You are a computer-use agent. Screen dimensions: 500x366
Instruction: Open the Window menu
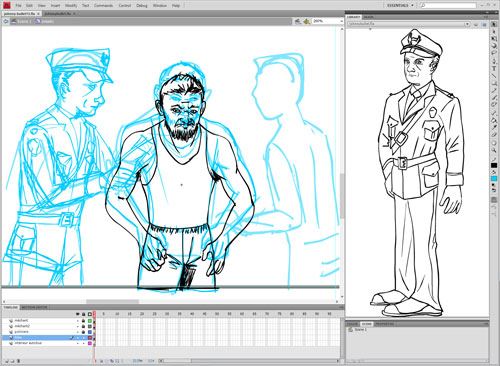[x=159, y=5]
